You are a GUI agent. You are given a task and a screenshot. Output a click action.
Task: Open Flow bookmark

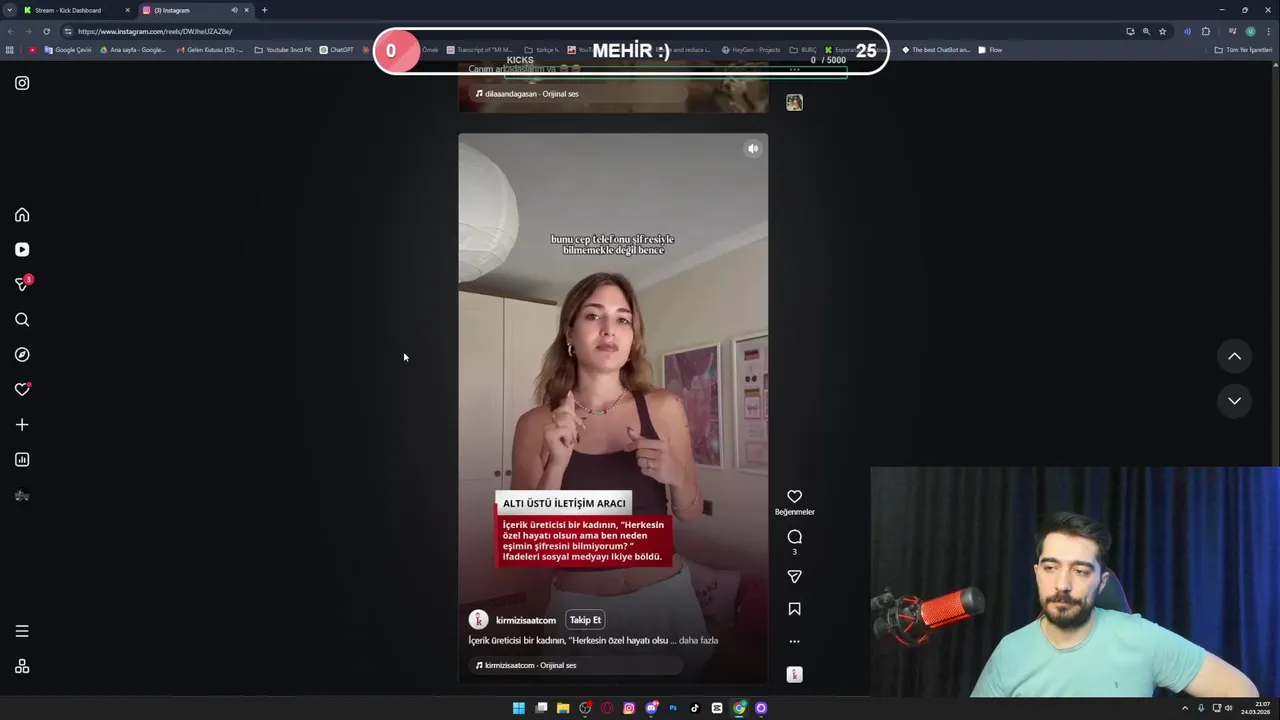(990, 50)
